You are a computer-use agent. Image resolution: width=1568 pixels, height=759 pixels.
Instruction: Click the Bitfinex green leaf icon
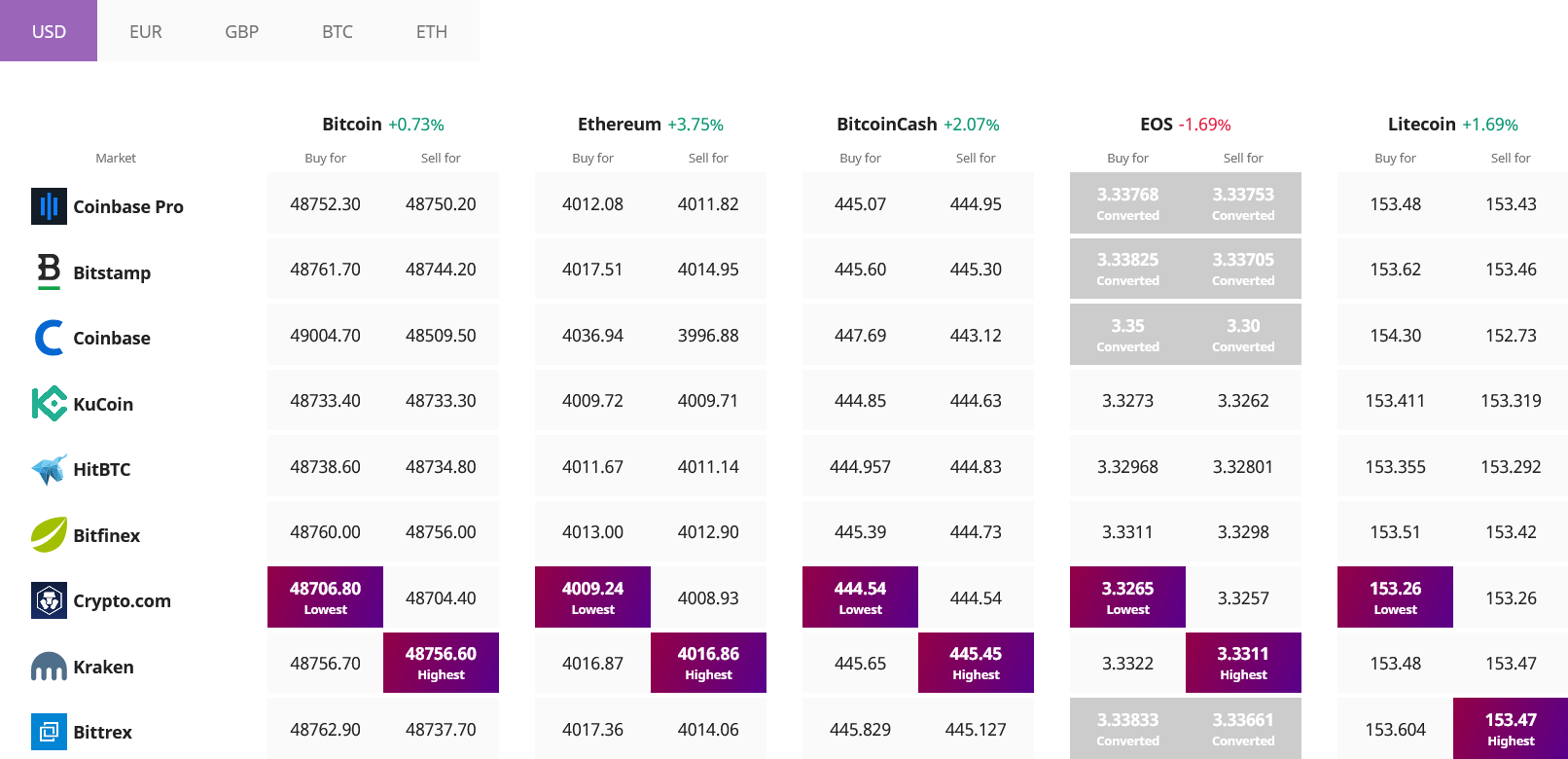click(x=49, y=534)
